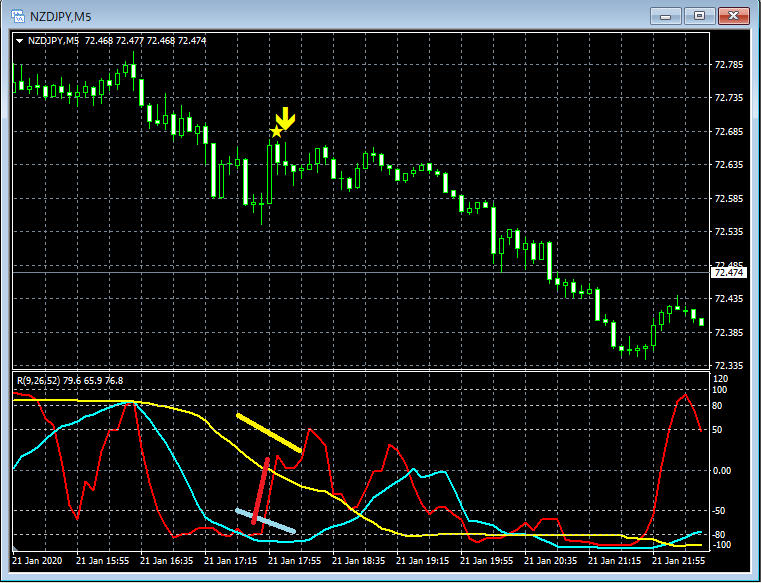Click the 72.785 price scale label

(x=729, y=65)
